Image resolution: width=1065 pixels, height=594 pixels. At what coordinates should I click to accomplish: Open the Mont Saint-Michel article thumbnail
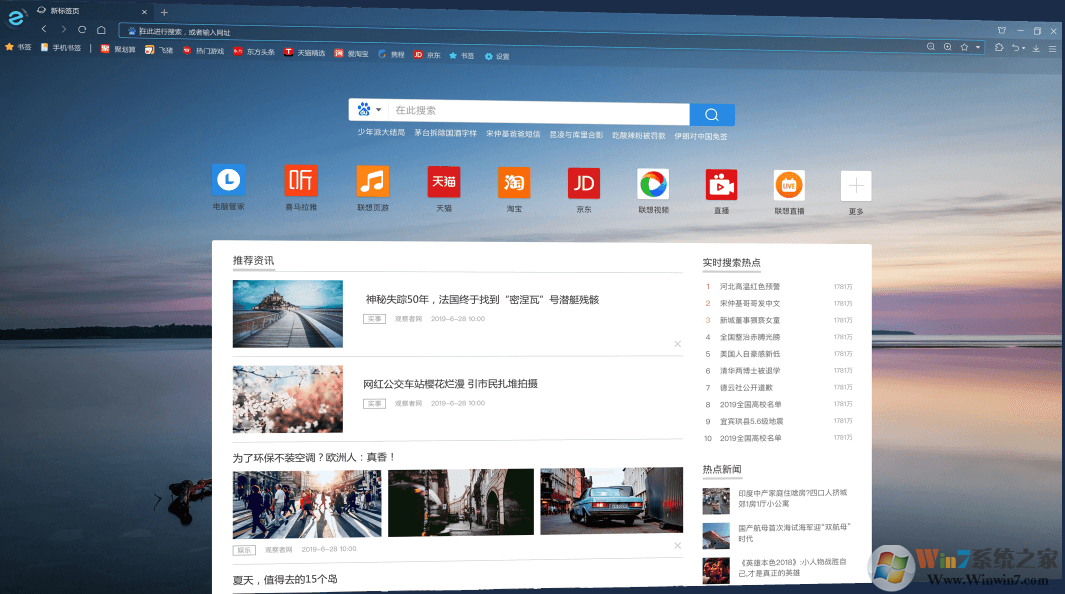click(x=287, y=314)
